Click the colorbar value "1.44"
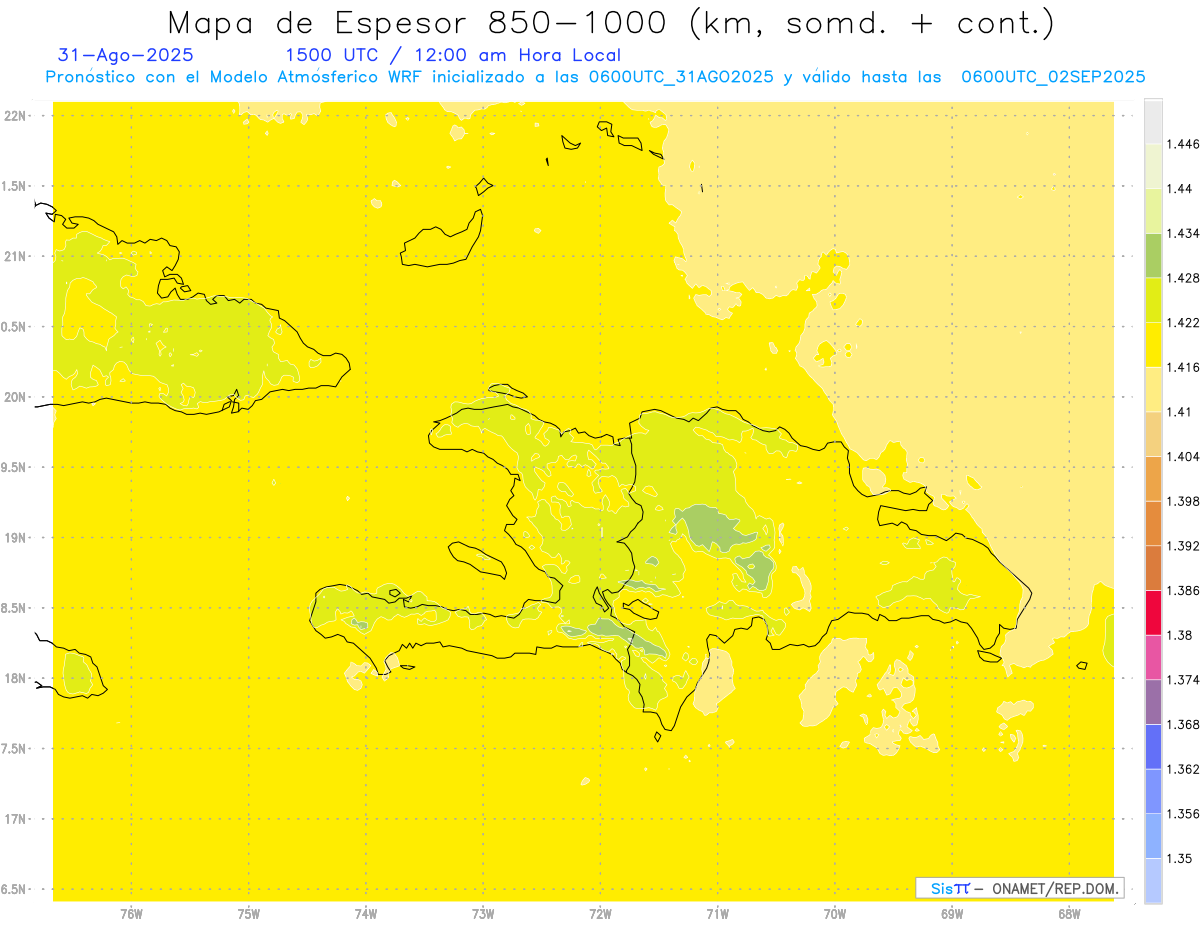Image resolution: width=1200 pixels, height=927 pixels. point(1179,189)
